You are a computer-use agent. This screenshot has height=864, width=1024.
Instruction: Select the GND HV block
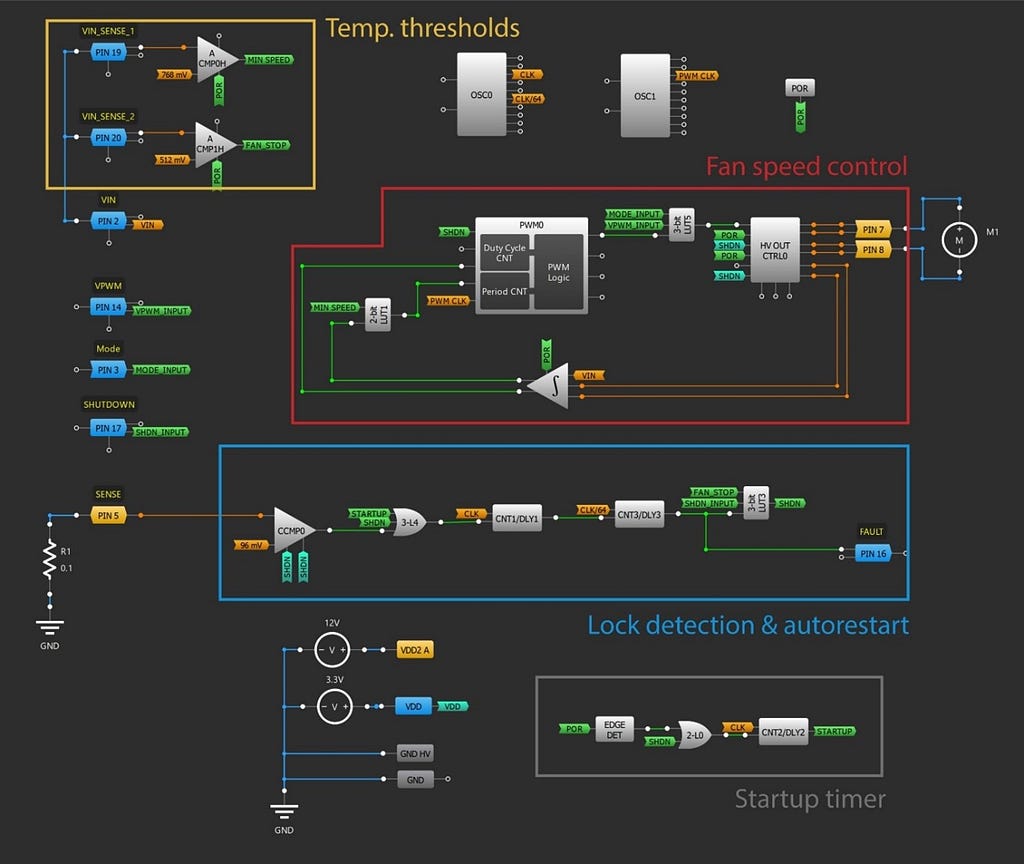click(x=415, y=754)
